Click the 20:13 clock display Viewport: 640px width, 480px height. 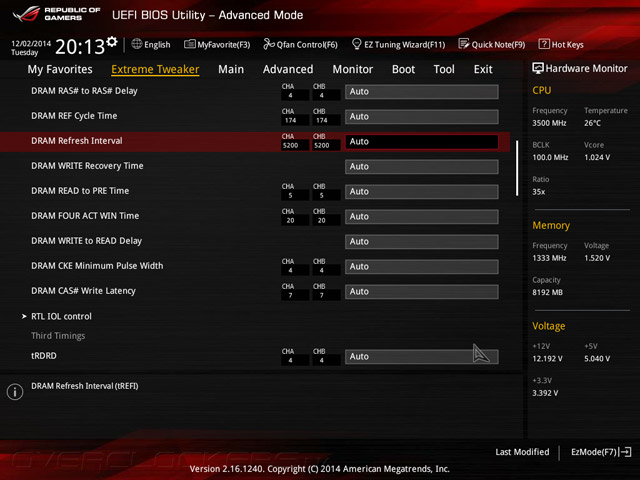(x=80, y=47)
